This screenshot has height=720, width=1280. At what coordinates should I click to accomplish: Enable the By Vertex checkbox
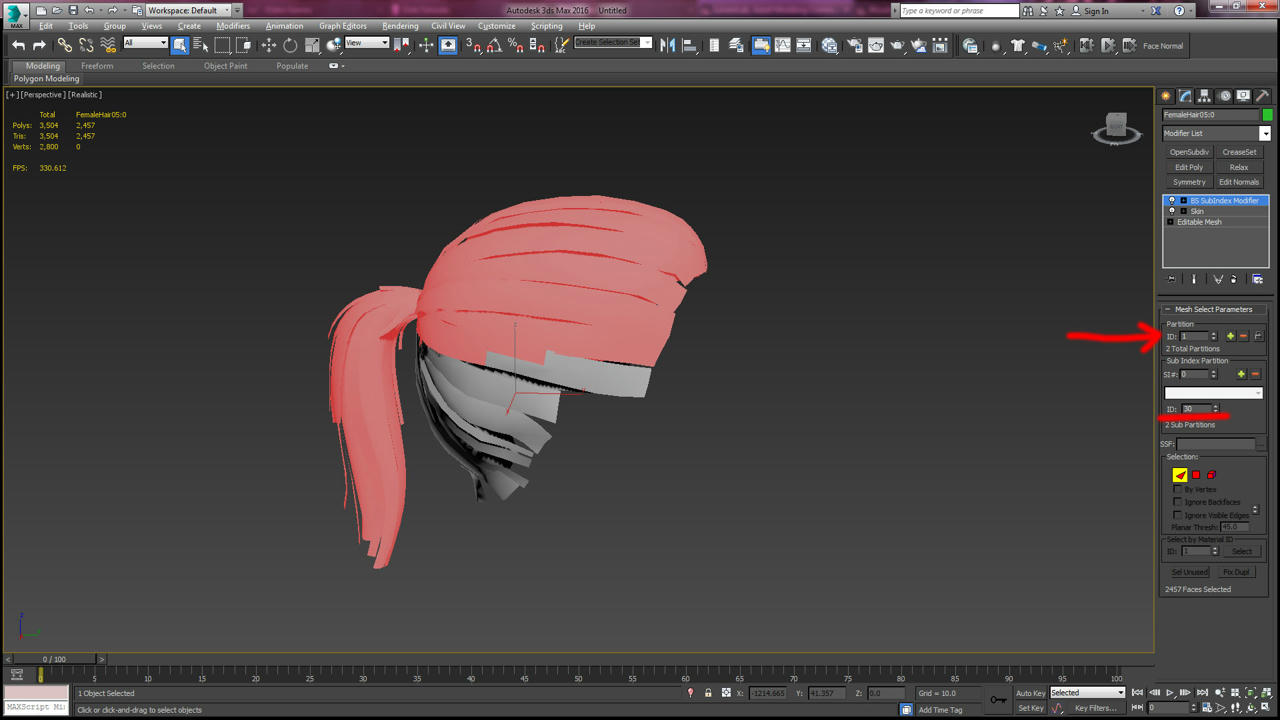(x=1178, y=490)
